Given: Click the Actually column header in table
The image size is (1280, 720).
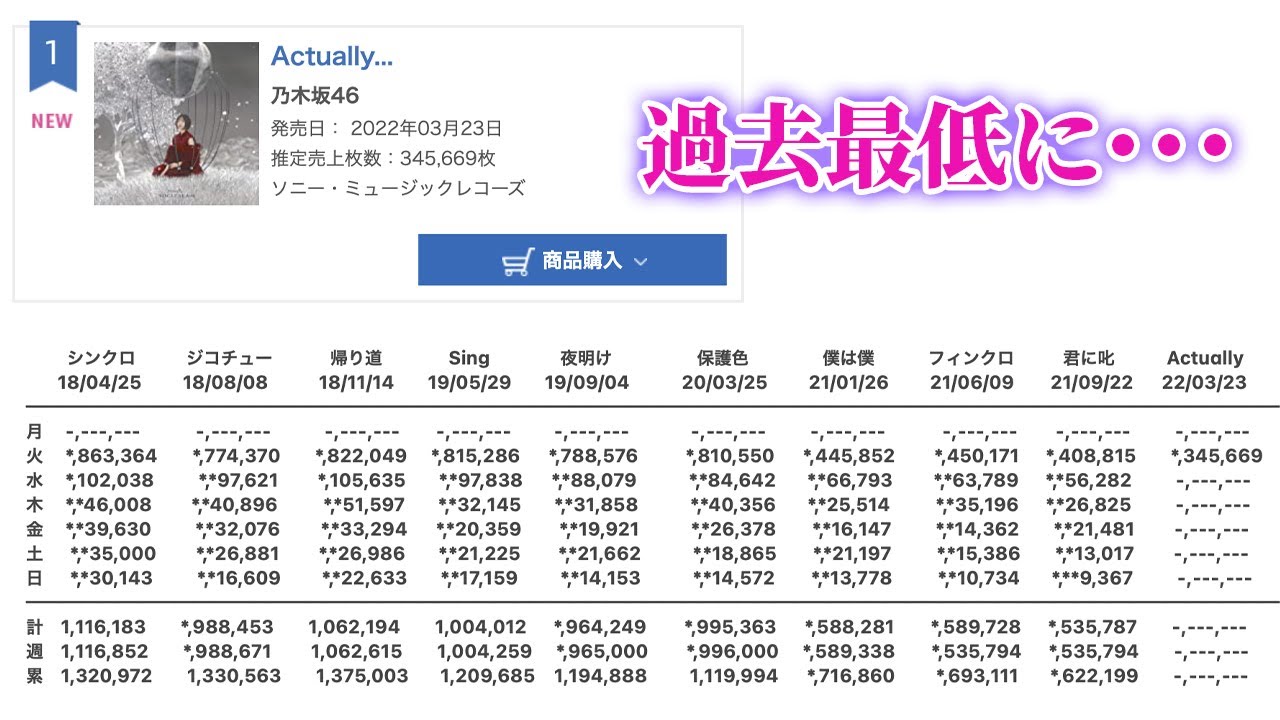Looking at the screenshot, I should (x=1205, y=358).
